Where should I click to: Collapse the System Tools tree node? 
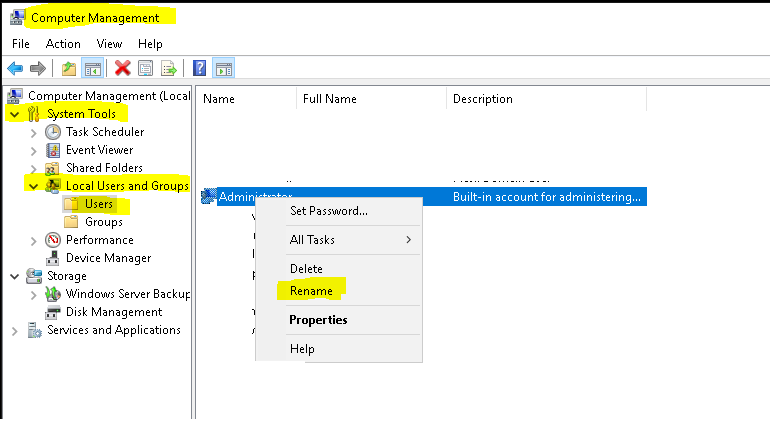click(x=15, y=114)
